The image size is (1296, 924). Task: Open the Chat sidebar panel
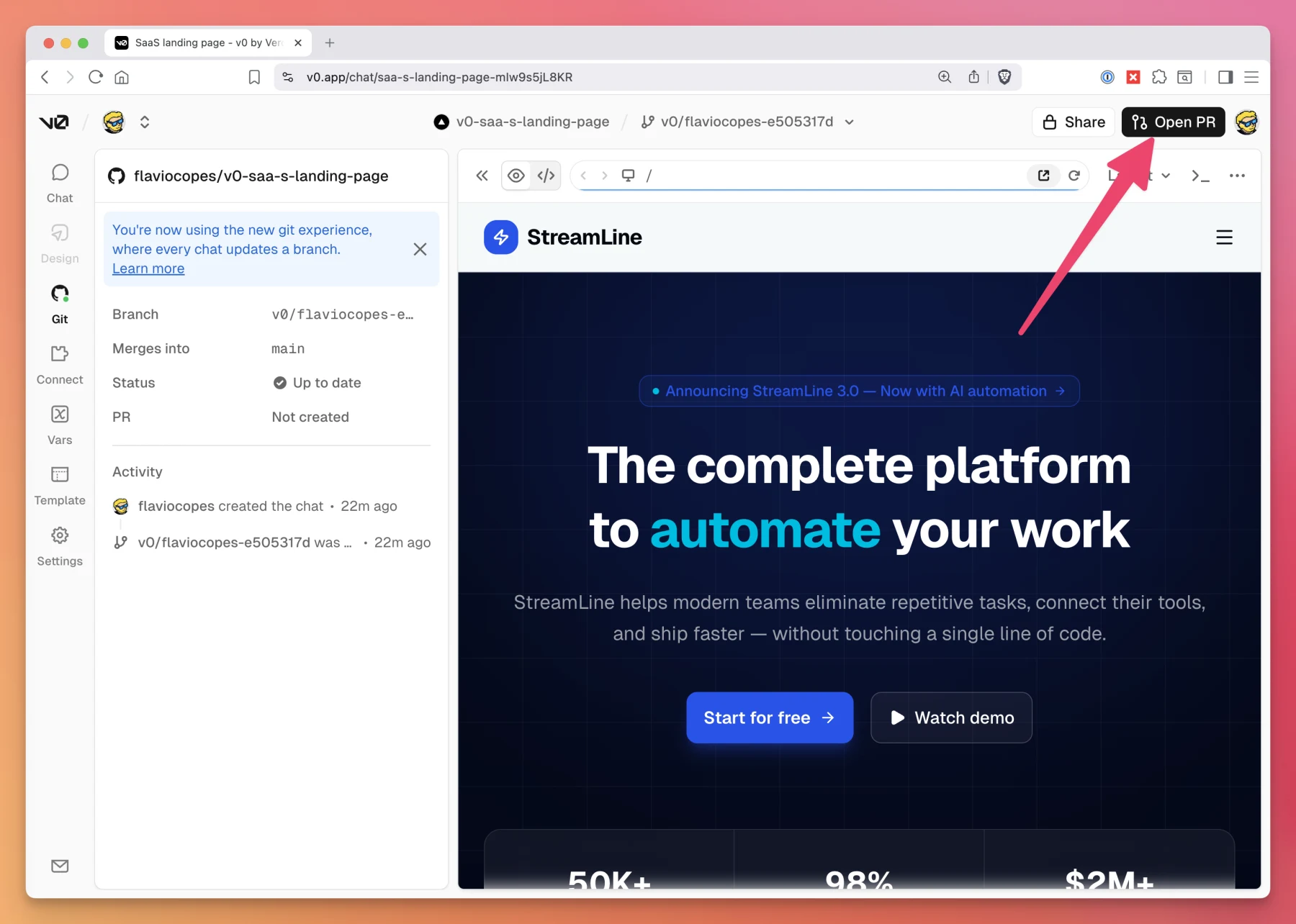coord(60,183)
